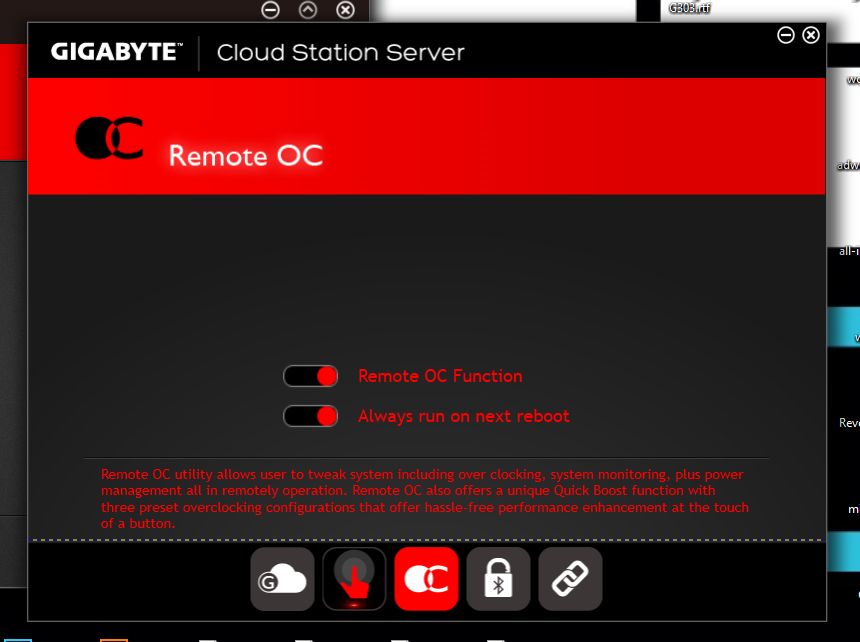Select the G303.rtf desktop file
860x642 pixels.
[689, 8]
